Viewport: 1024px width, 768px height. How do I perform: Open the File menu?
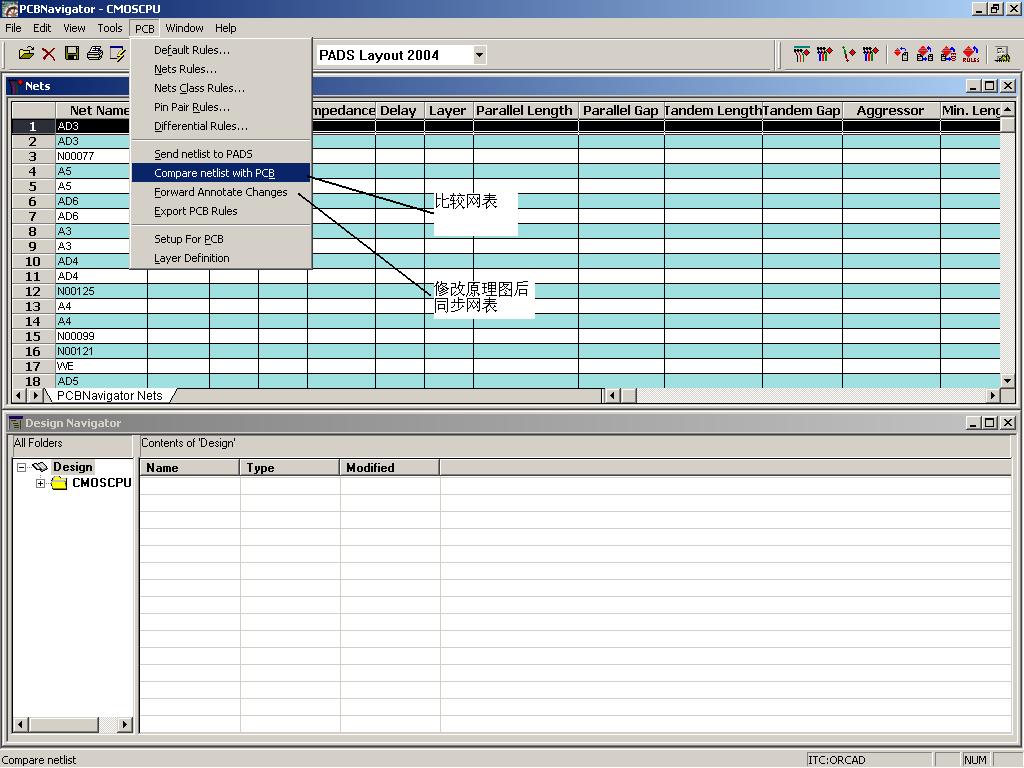(13, 28)
